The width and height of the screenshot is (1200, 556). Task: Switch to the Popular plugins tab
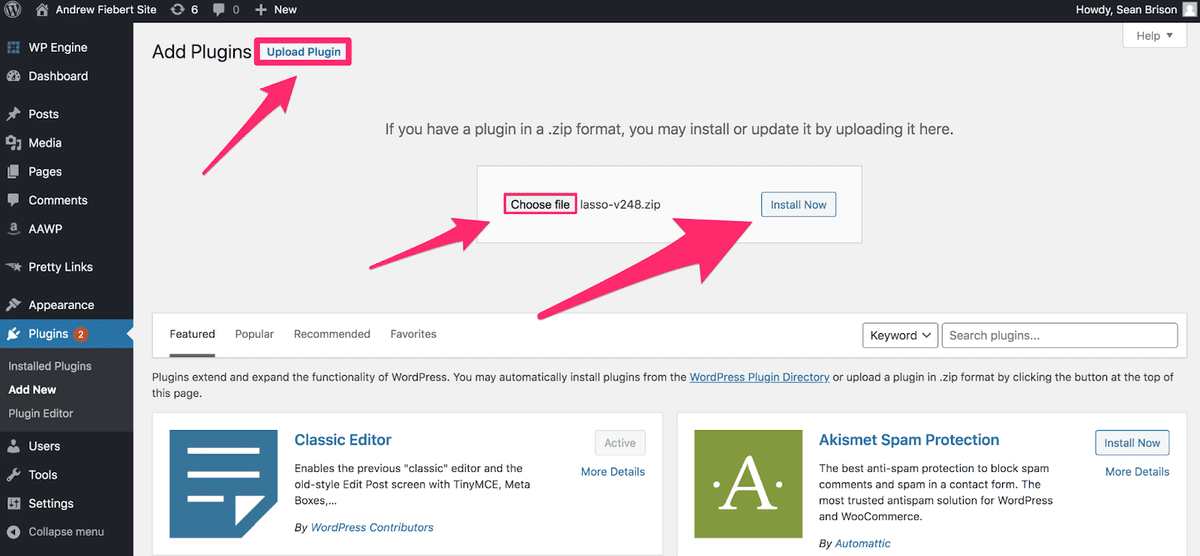coord(254,334)
